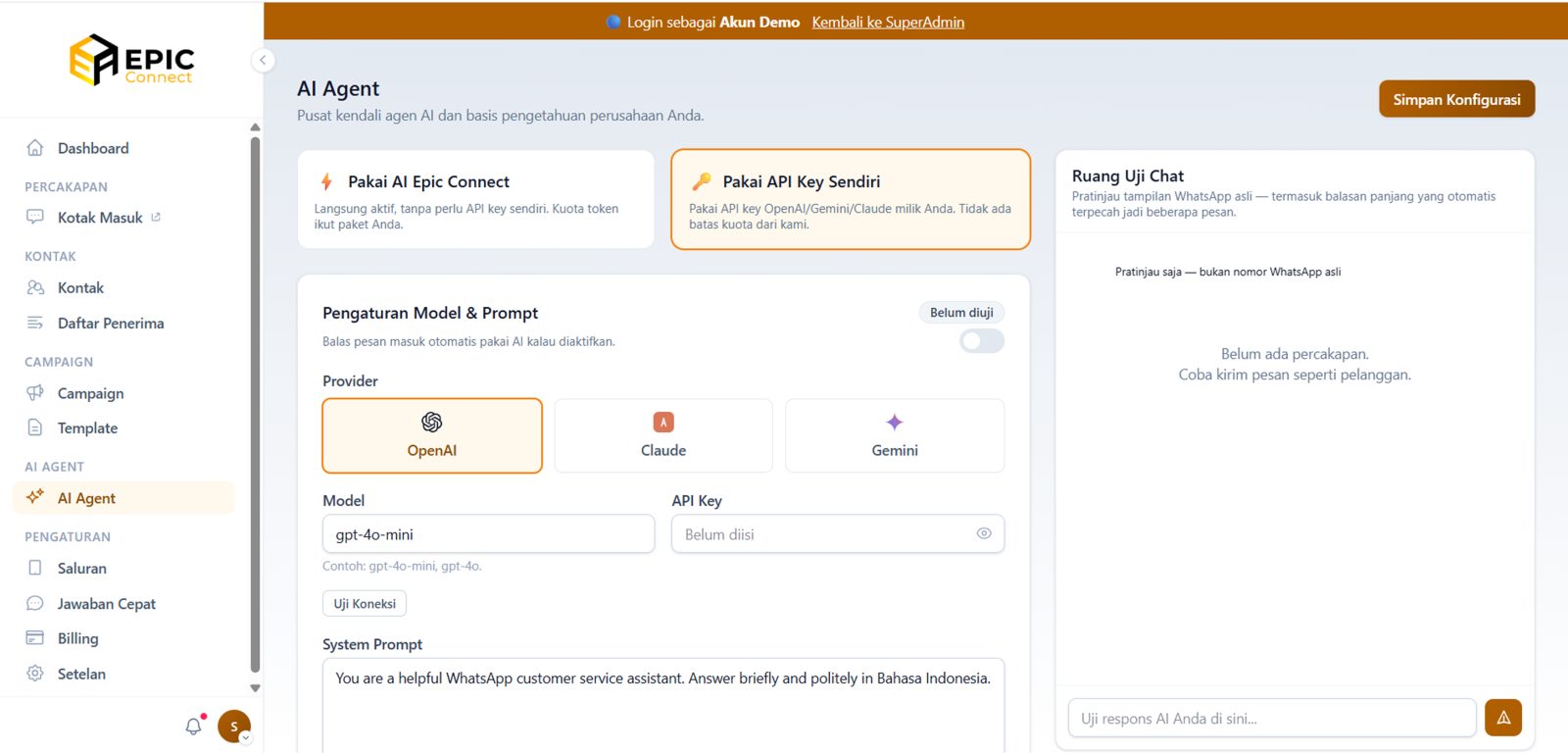The image size is (1568, 753).
Task: Focus the API Key input field
Action: click(x=838, y=534)
